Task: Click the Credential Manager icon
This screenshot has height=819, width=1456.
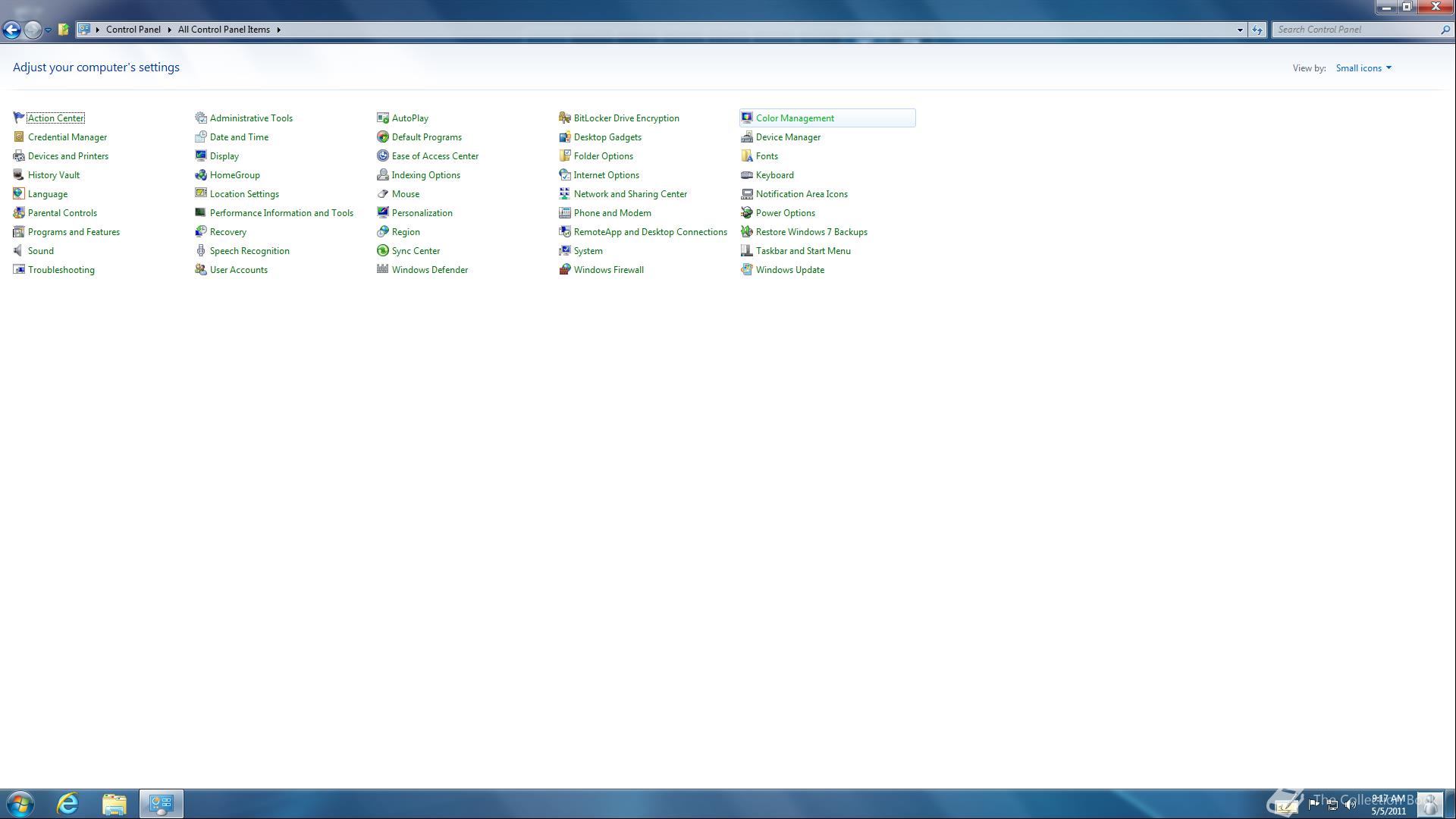Action: [19, 136]
